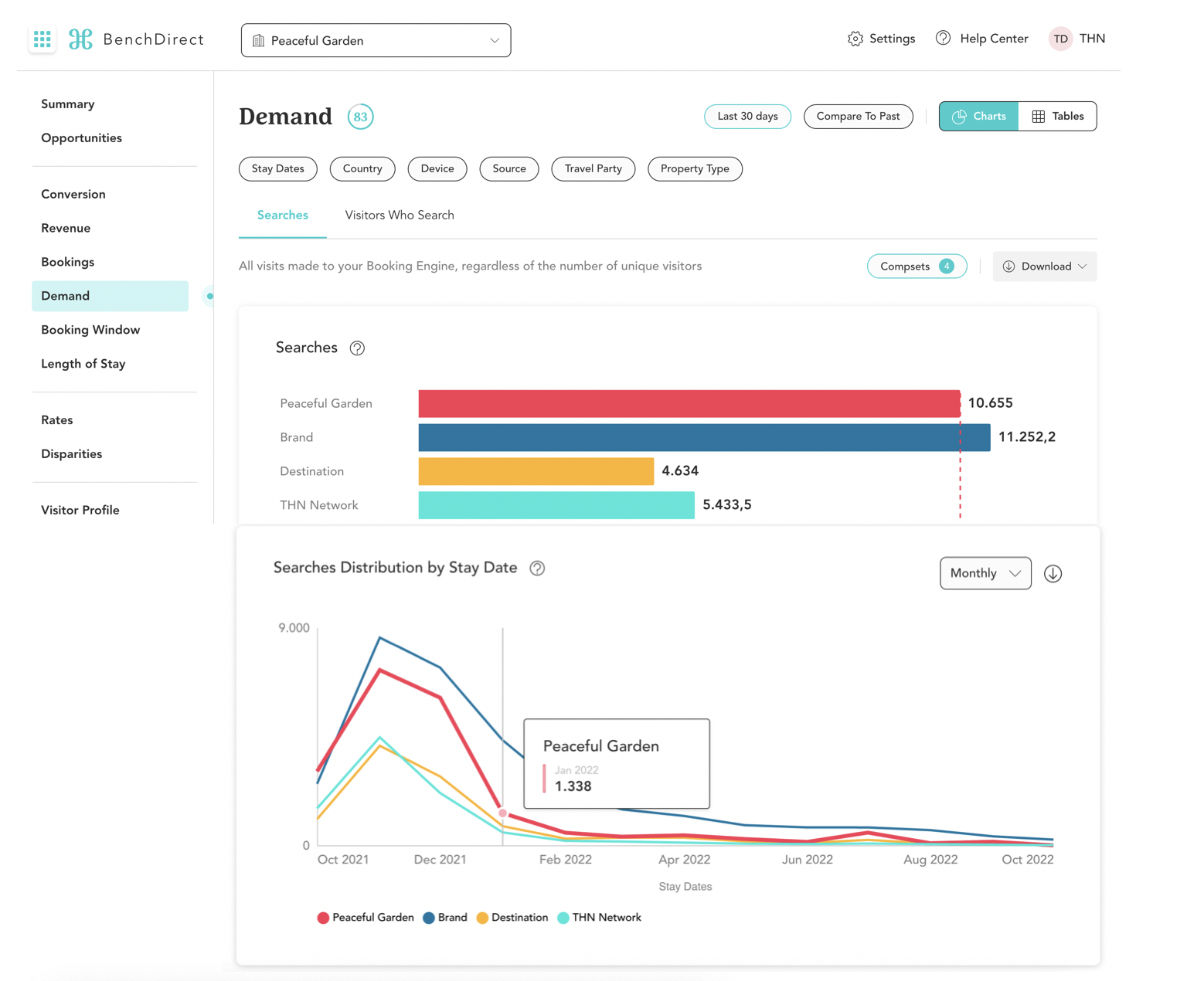1204x981 pixels.
Task: Download the distribution chart via arrow icon
Action: coord(1053,573)
